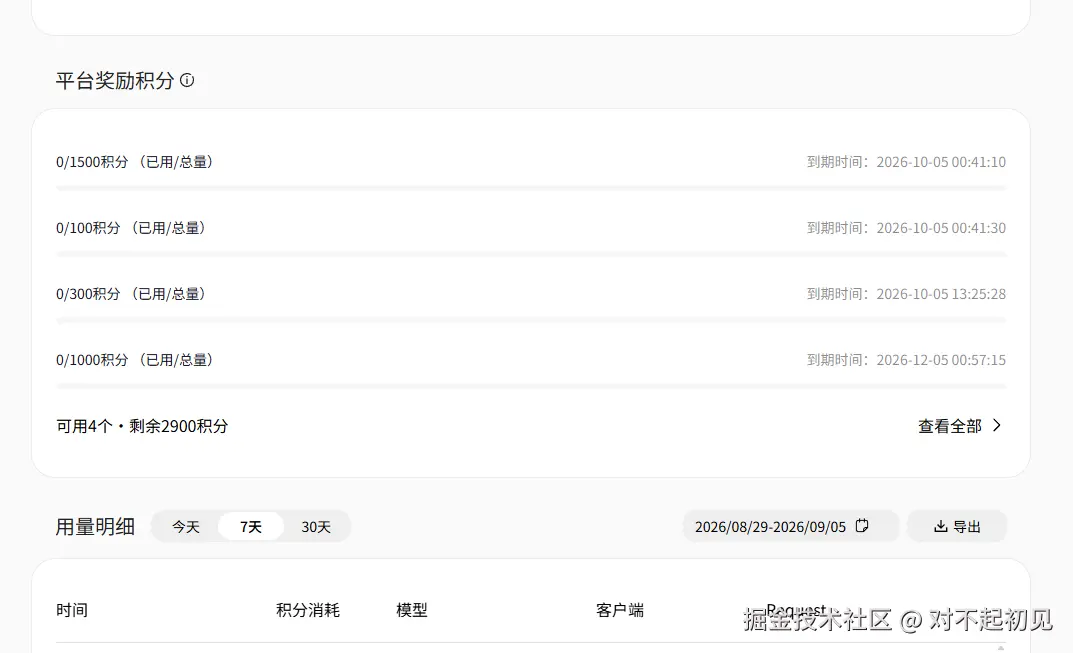Click progress bar for 0/1000积分
This screenshot has height=653, width=1073.
[x=531, y=386]
